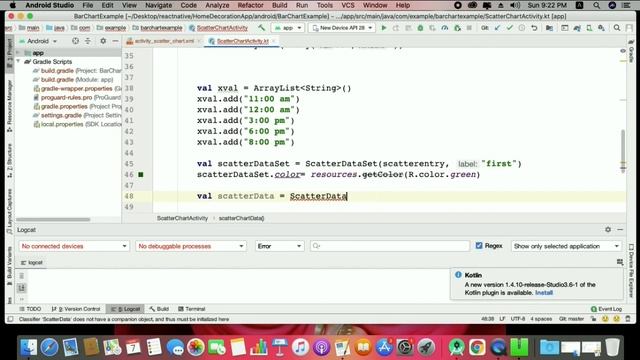
Task: Toggle the Regex checkbox
Action: (x=479, y=246)
